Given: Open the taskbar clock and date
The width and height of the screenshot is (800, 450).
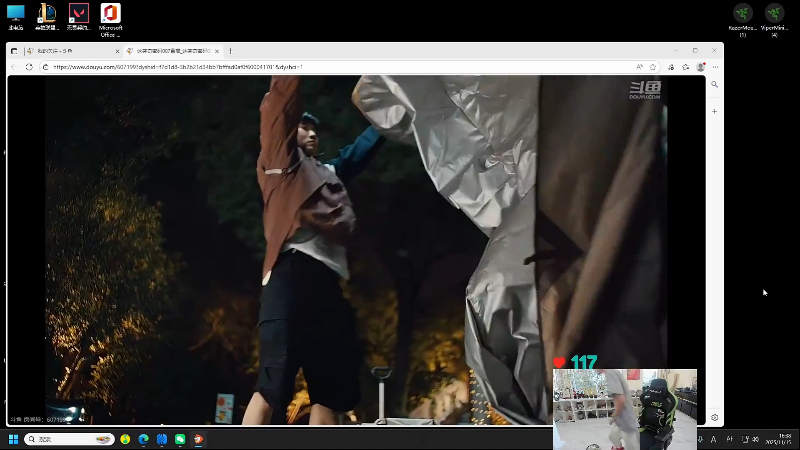Looking at the screenshot, I should point(779,439).
